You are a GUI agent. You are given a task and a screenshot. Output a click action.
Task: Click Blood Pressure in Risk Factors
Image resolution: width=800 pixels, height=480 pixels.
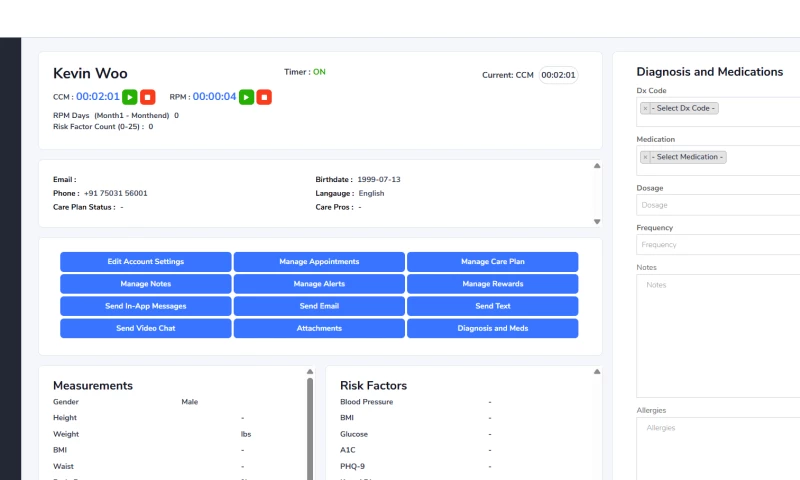coord(367,402)
